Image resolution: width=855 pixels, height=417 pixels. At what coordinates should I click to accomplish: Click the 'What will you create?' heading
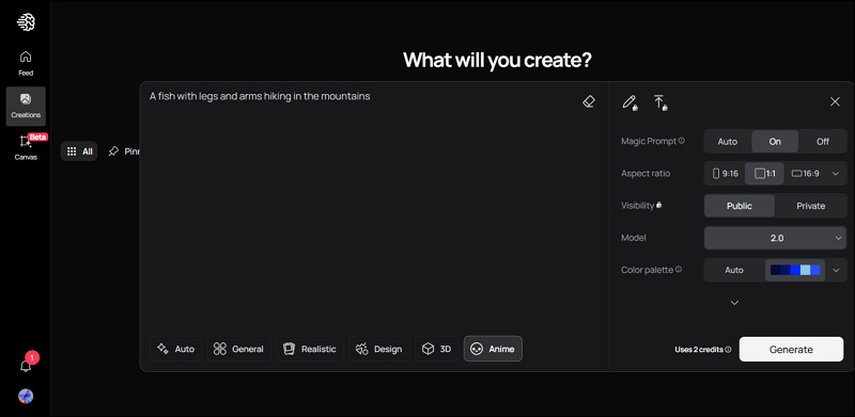[x=497, y=60]
